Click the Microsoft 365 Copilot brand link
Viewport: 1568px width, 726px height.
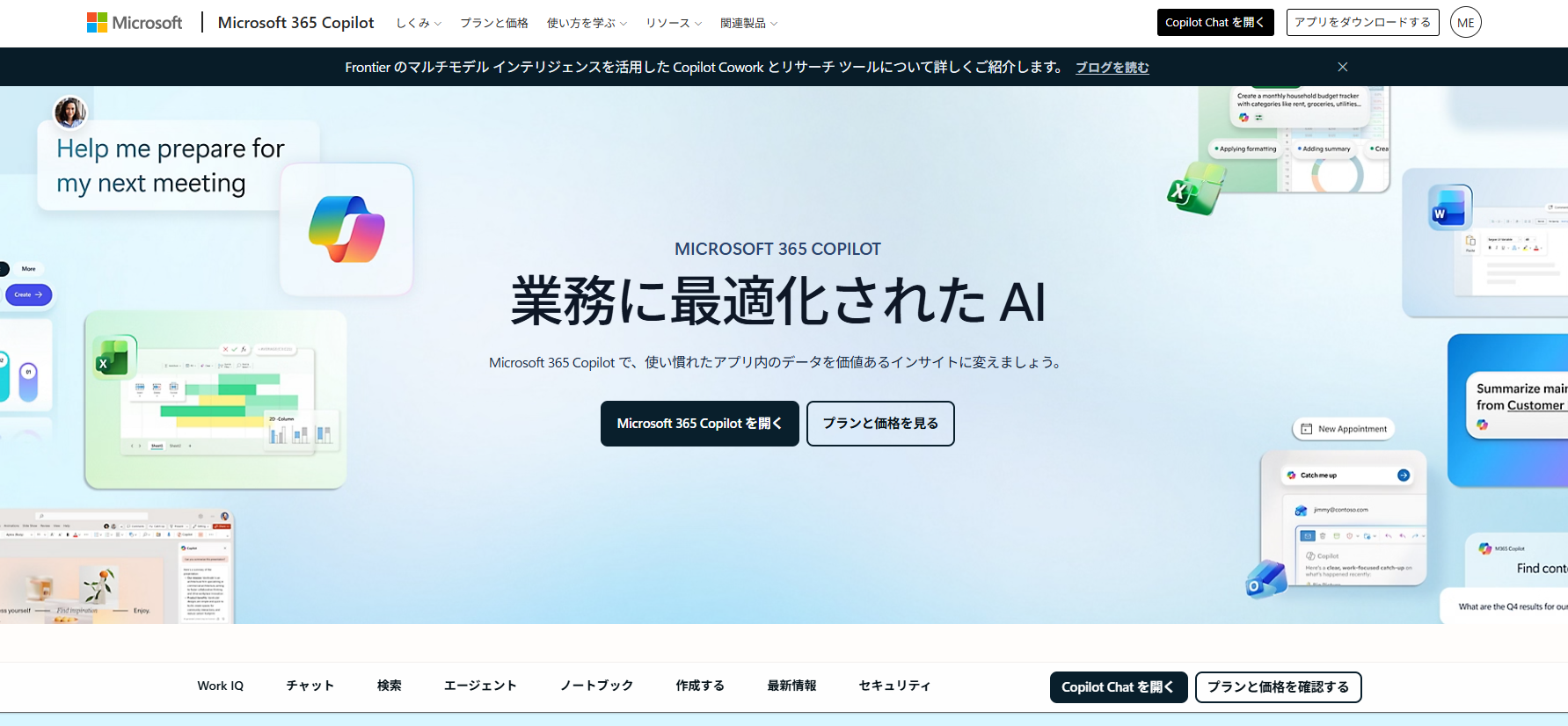296,23
